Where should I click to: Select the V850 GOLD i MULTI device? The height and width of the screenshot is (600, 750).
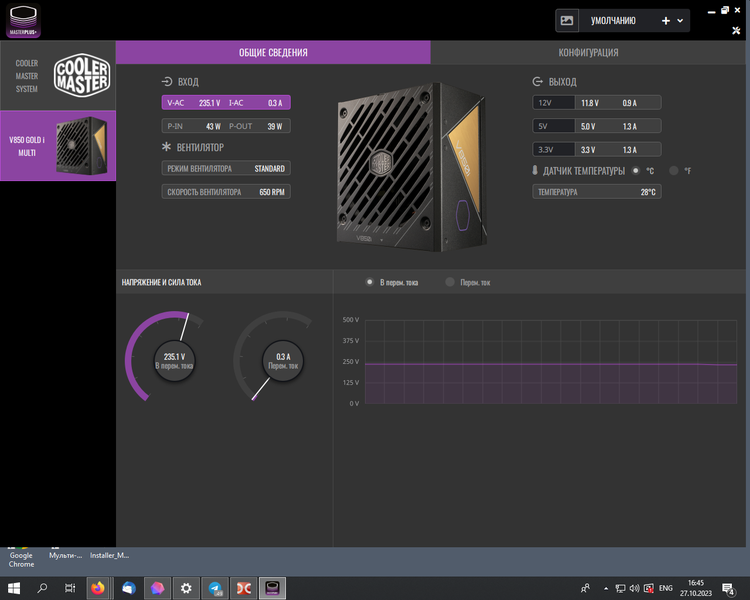[x=58, y=146]
